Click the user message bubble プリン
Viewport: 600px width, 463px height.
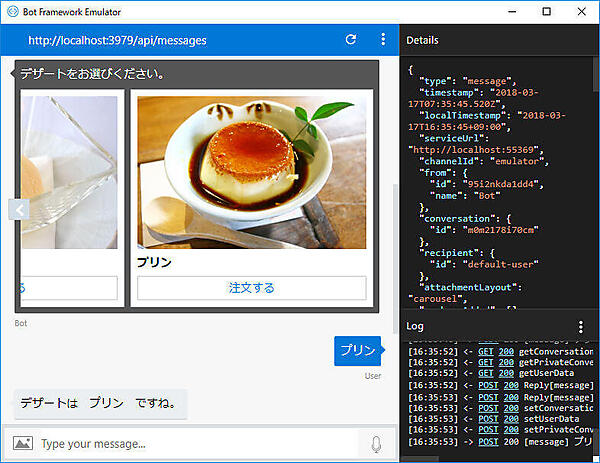coord(358,351)
